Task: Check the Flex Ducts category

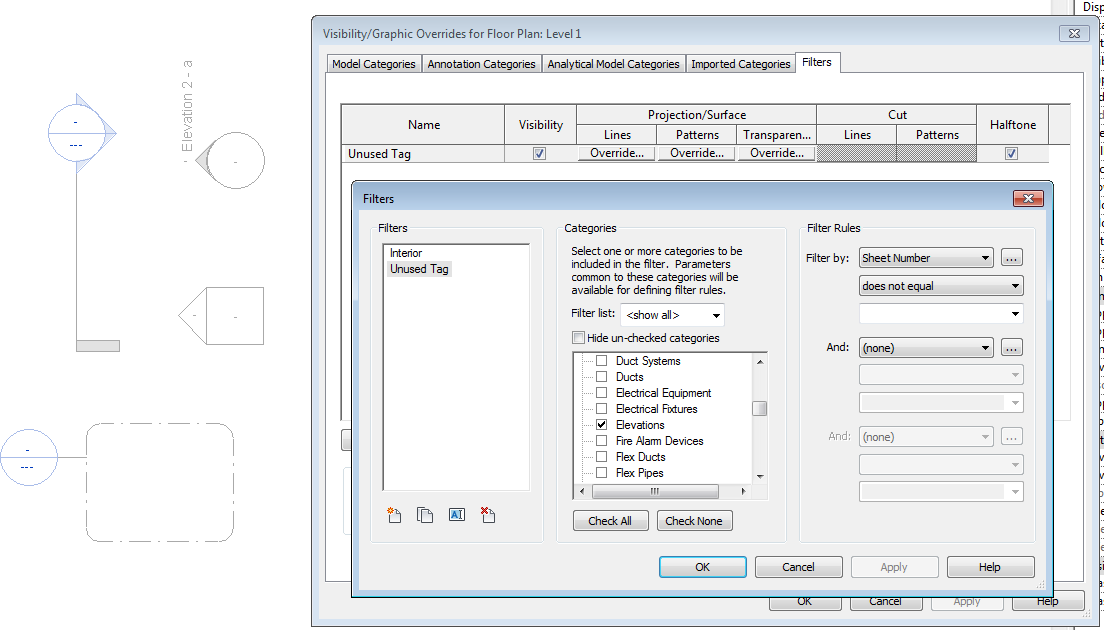Action: click(601, 457)
